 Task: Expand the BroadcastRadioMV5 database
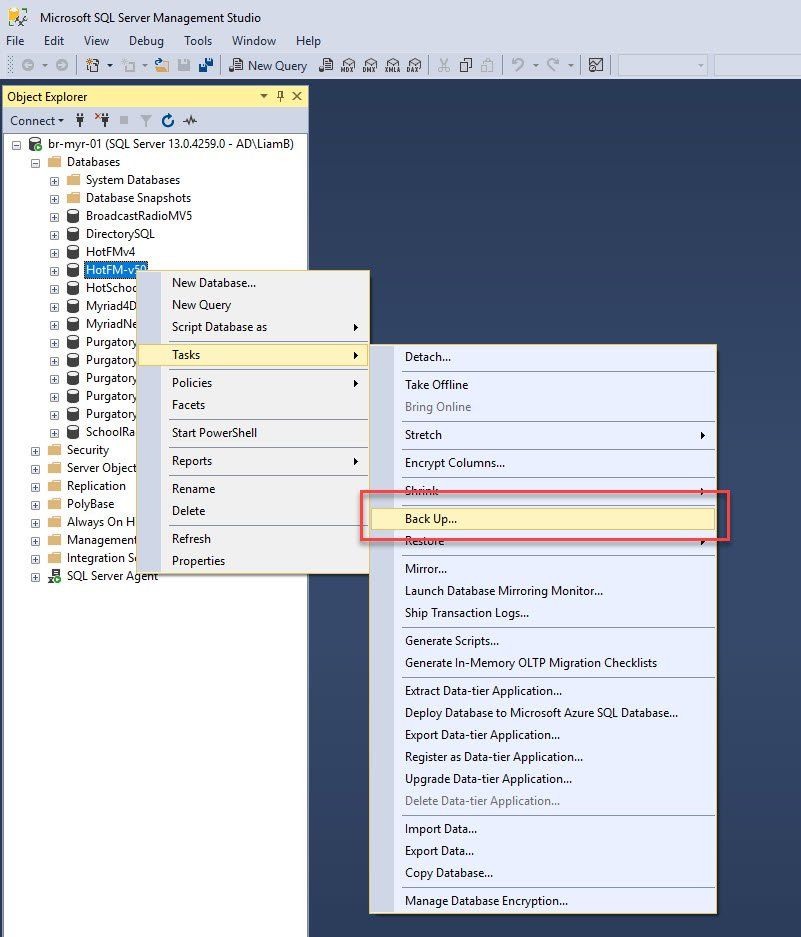(x=54, y=217)
